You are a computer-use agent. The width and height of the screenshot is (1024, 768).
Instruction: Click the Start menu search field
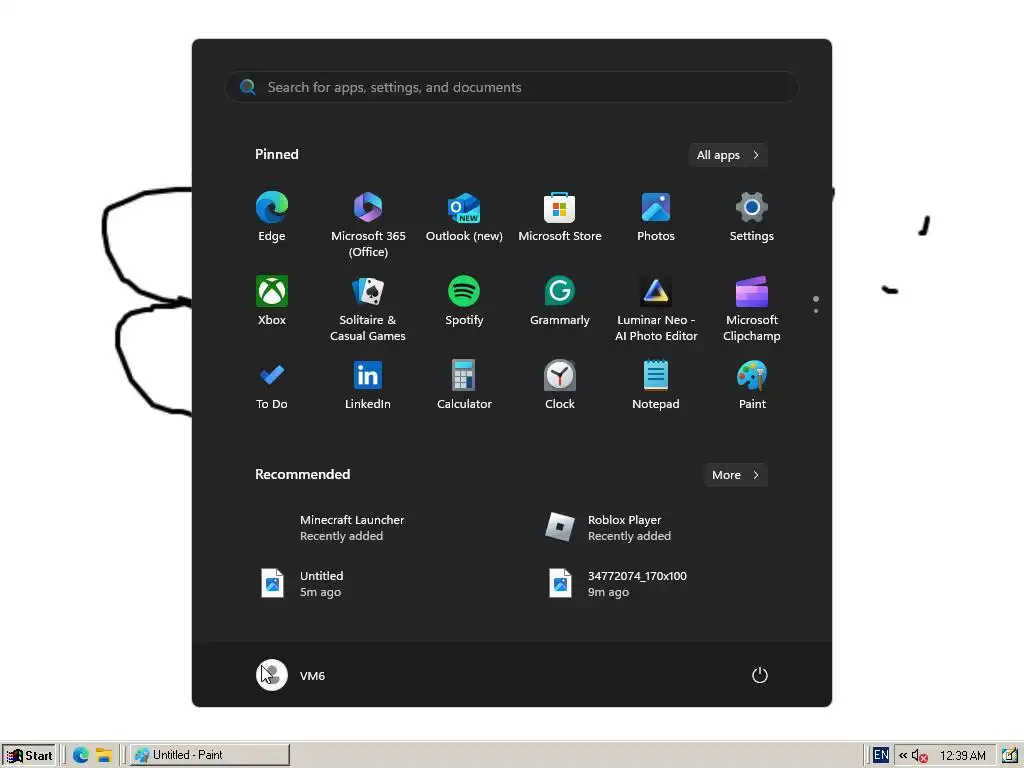coord(512,87)
